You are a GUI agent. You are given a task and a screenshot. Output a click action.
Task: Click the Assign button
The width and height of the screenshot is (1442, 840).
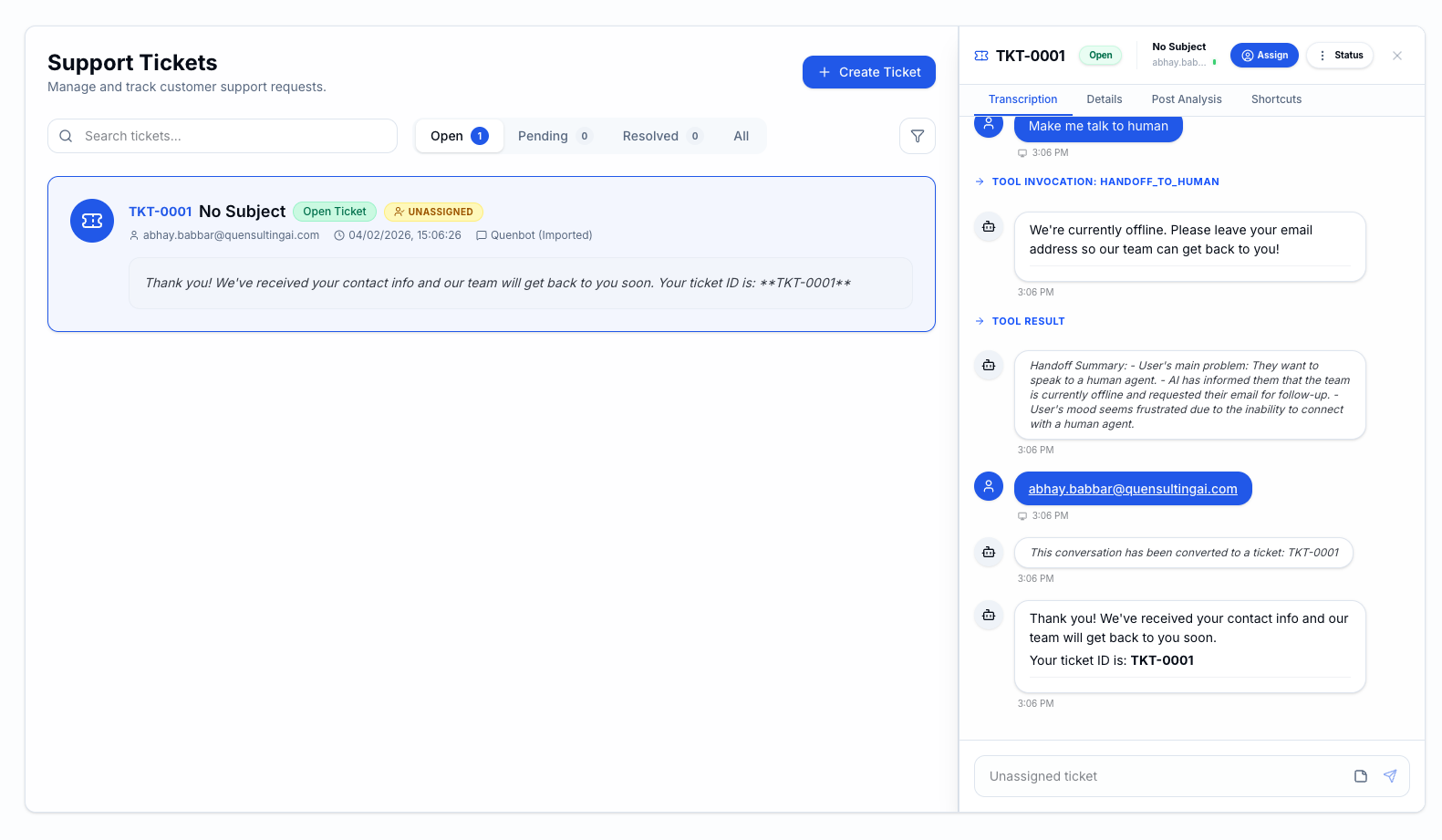pos(1263,56)
